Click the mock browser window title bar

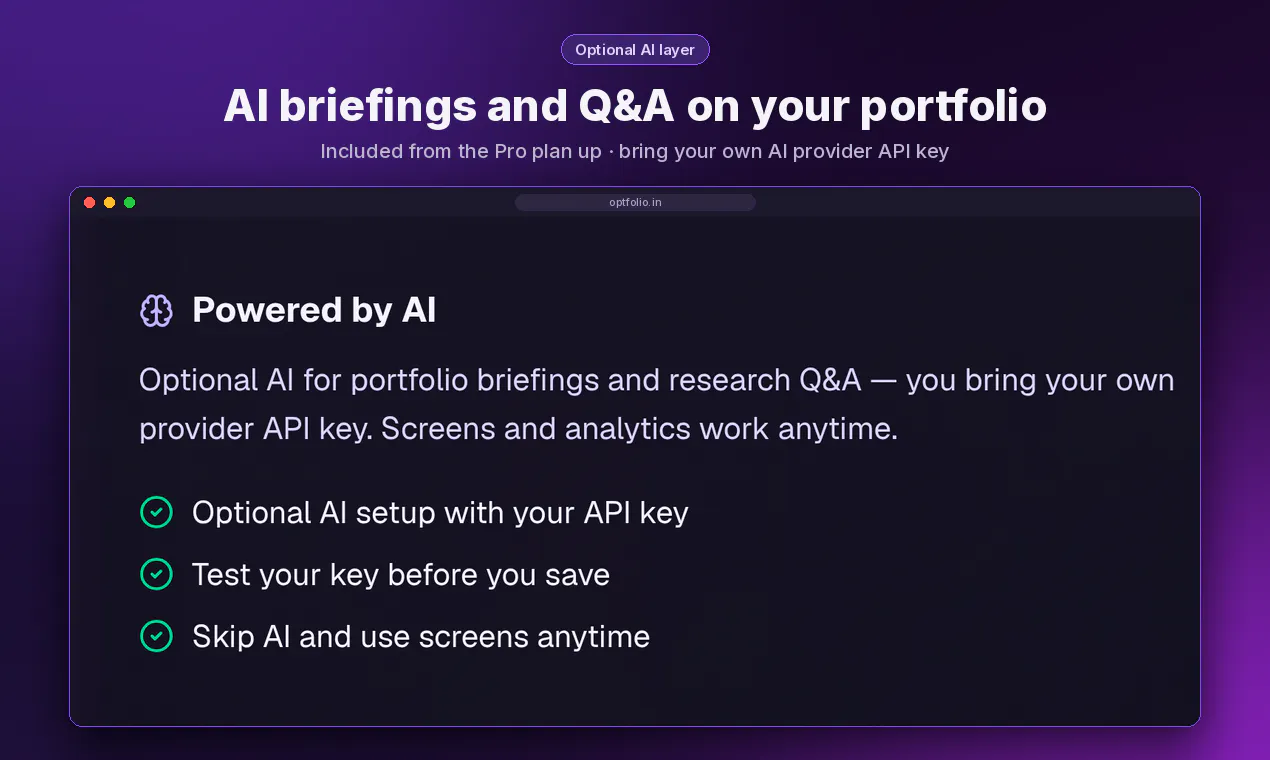click(x=635, y=202)
